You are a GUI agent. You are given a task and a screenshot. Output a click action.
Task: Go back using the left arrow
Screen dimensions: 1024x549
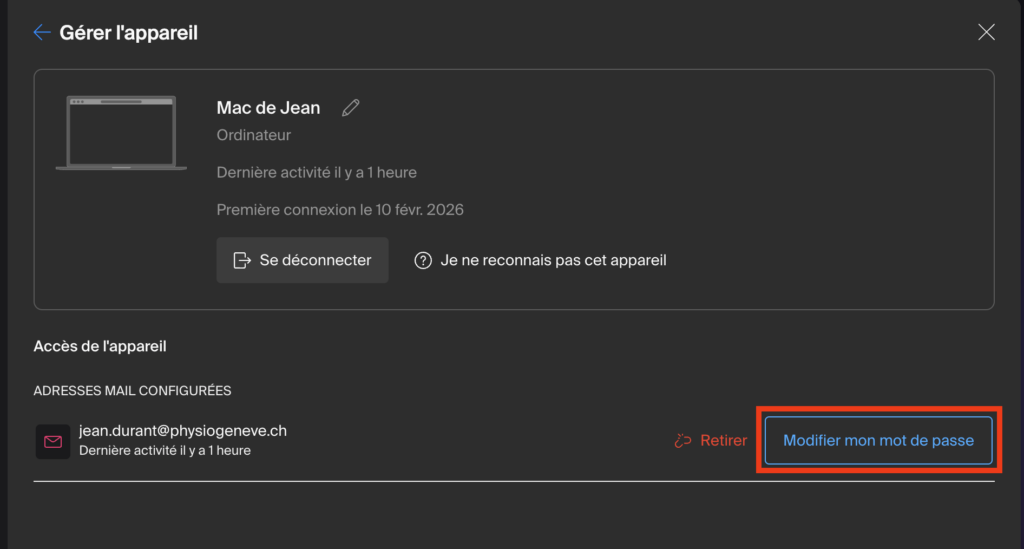pos(41,33)
